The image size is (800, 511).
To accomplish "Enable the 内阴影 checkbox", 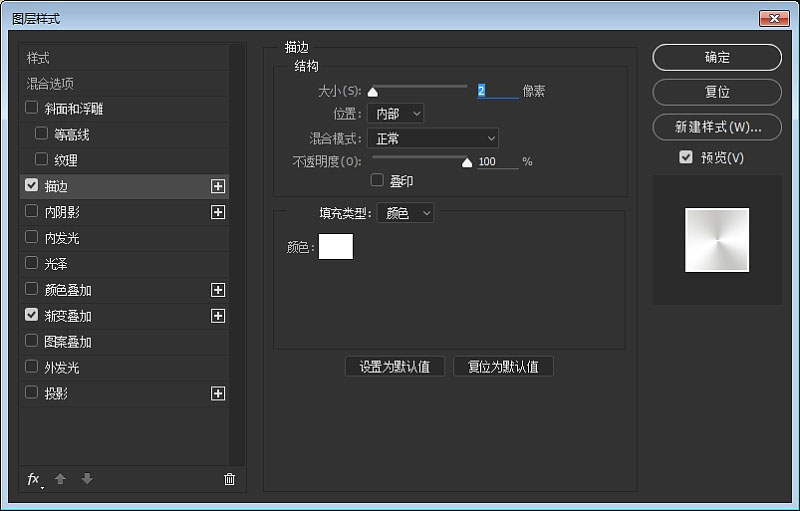I will 32,211.
